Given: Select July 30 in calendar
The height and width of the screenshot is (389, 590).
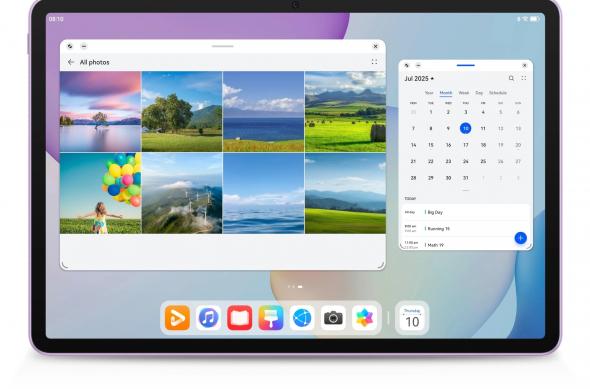Looking at the screenshot, I should (448, 178).
